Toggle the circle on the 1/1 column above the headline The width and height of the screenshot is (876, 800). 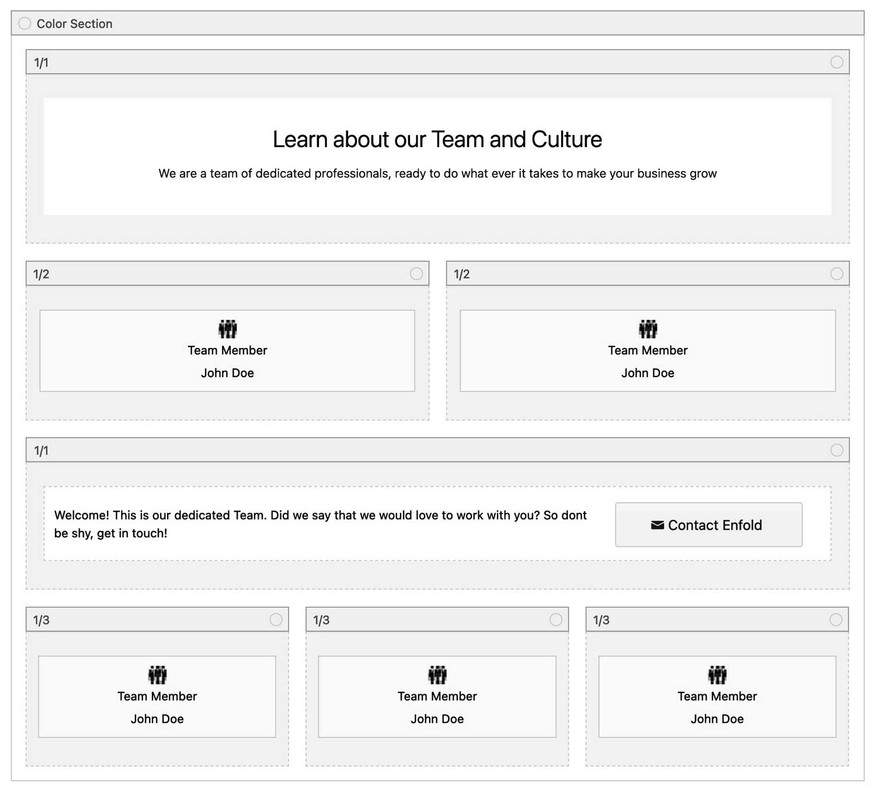[x=836, y=62]
